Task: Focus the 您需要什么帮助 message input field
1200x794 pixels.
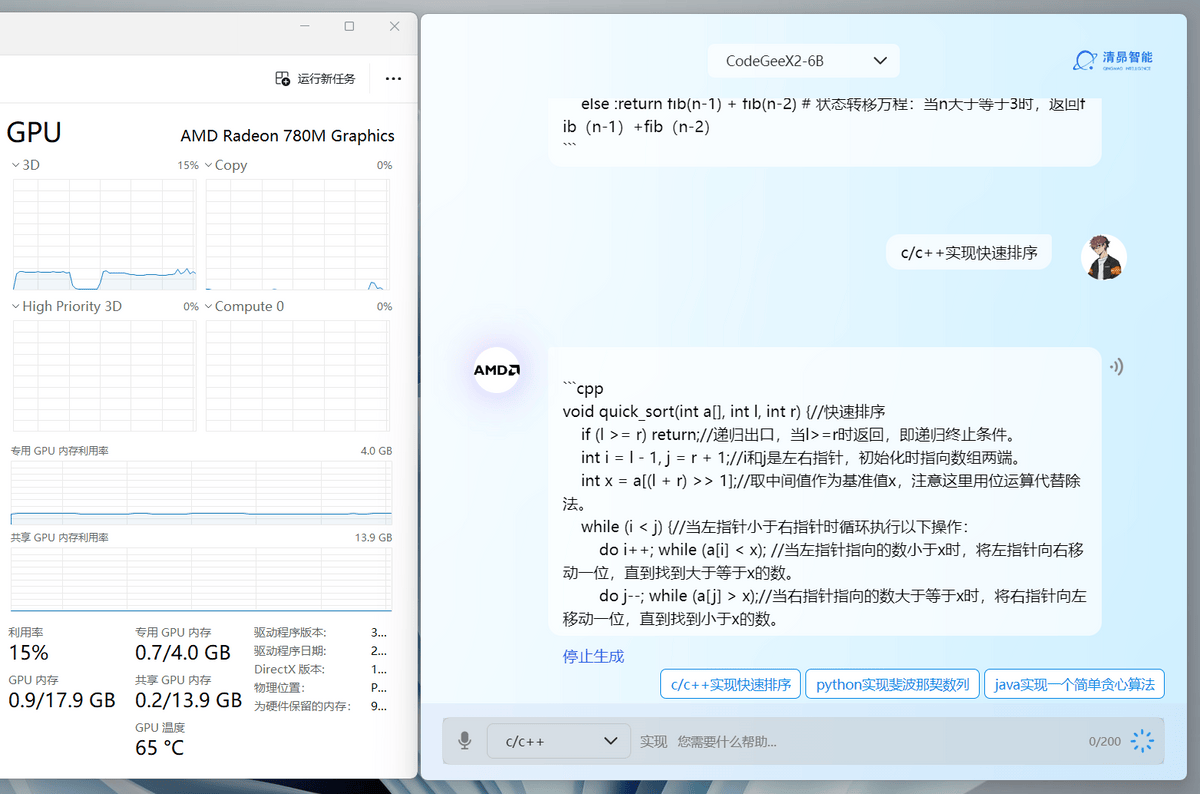Action: point(860,741)
